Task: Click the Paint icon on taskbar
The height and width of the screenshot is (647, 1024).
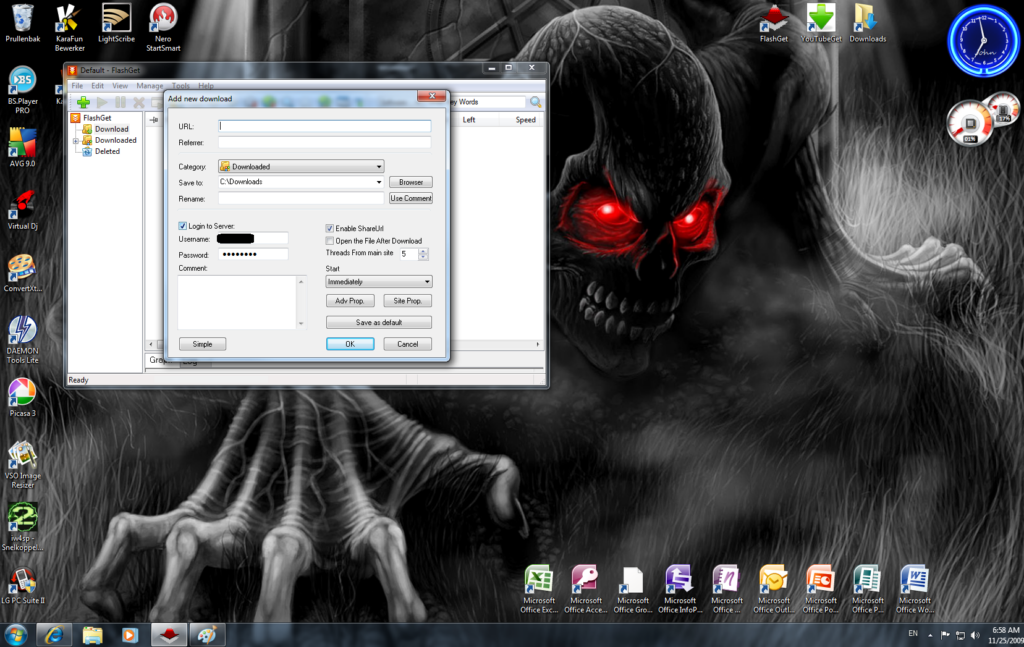Action: (x=207, y=635)
